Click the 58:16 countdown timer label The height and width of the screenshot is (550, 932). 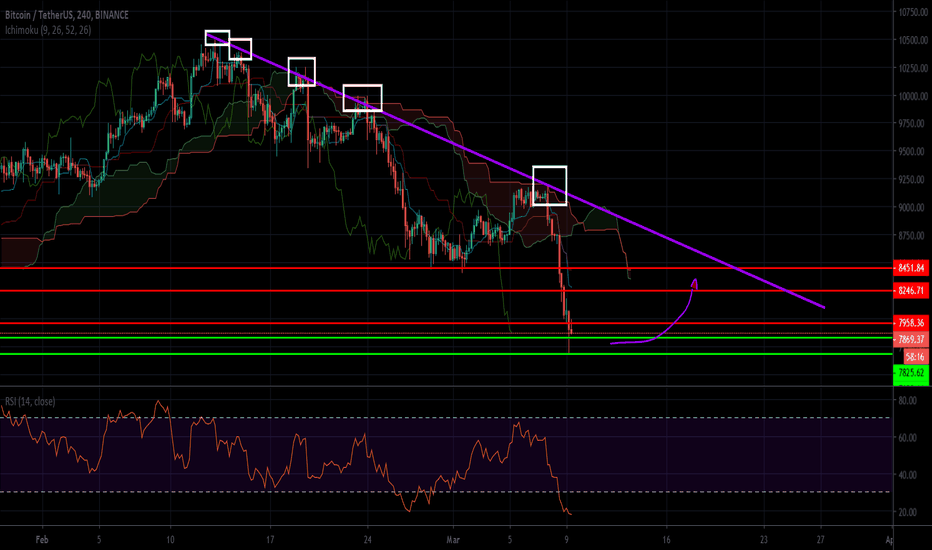pyautogui.click(x=915, y=357)
